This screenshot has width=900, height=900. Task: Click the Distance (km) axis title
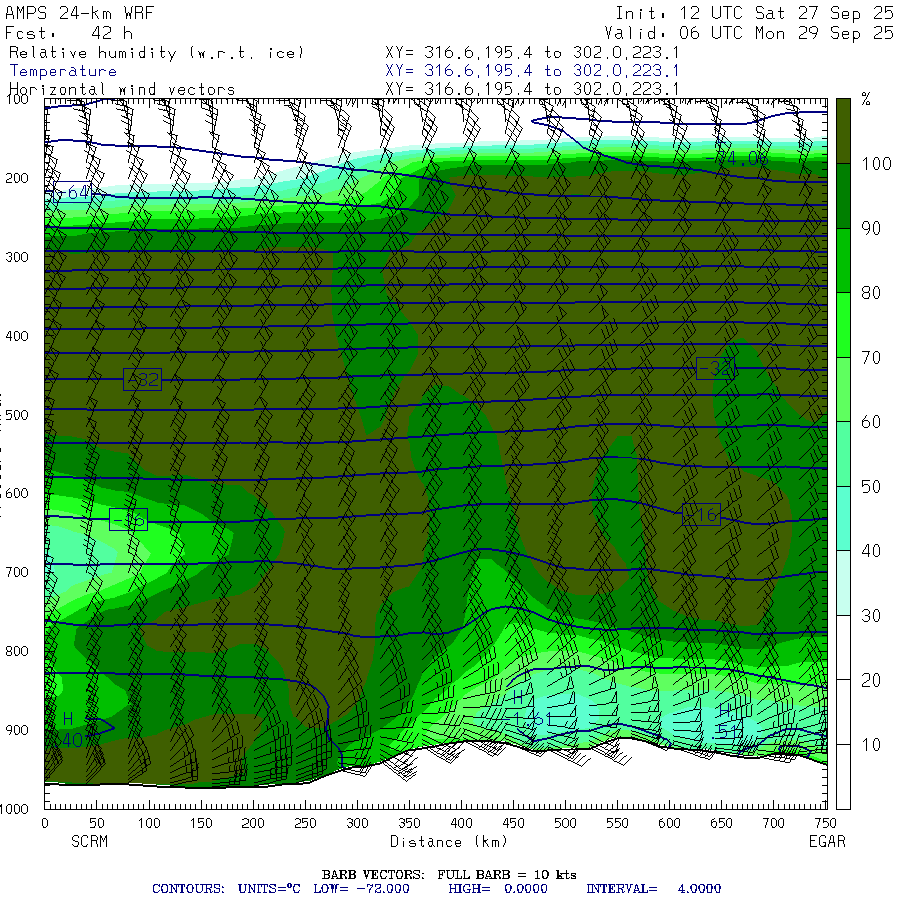pyautogui.click(x=436, y=841)
